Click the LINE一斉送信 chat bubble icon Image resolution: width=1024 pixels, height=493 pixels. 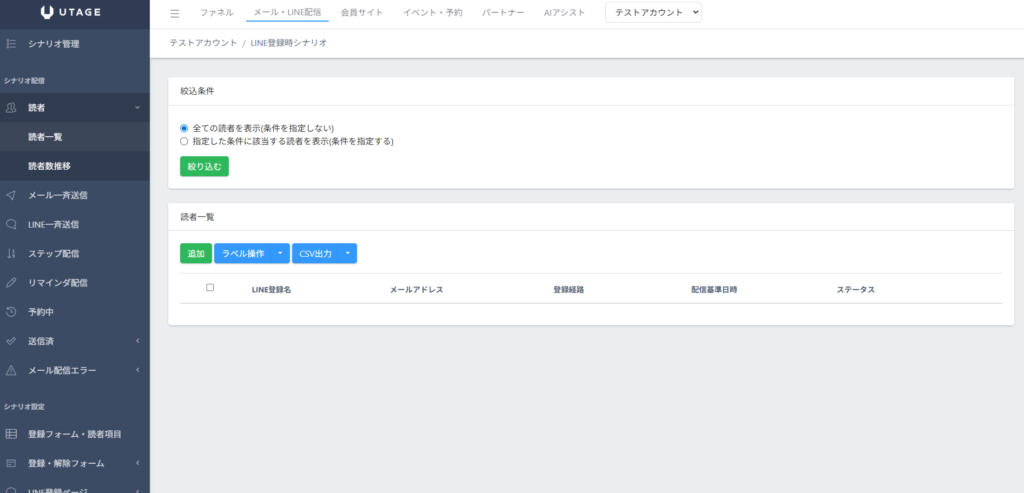tap(11, 224)
